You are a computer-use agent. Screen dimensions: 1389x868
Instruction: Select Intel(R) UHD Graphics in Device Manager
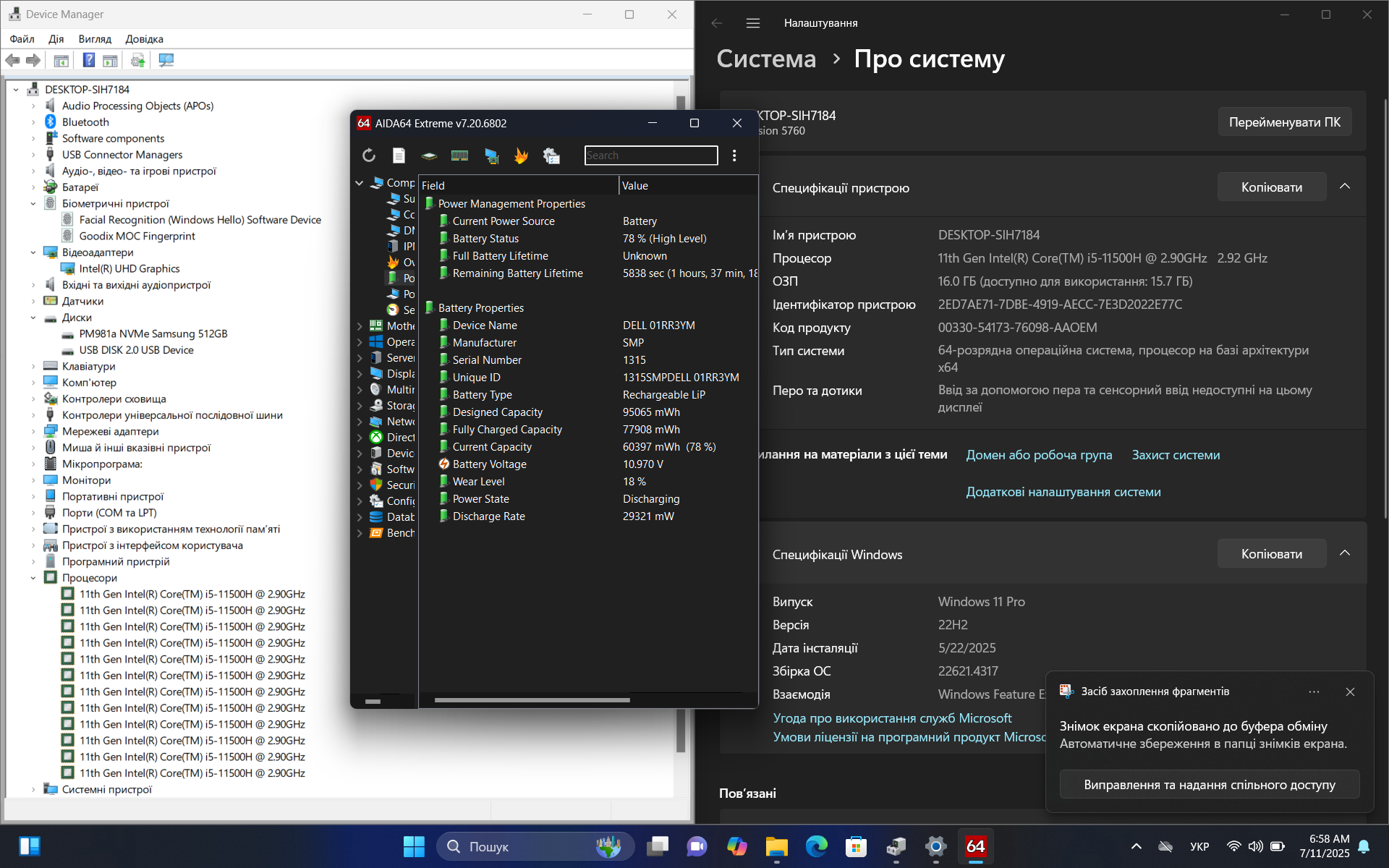coord(129,268)
